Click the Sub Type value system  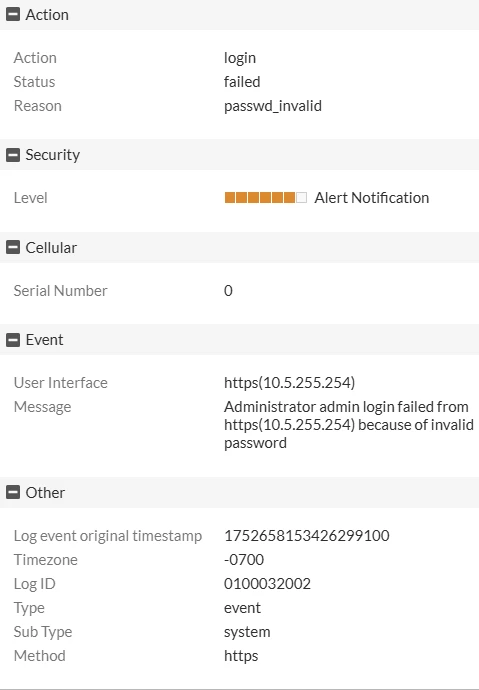tap(247, 632)
